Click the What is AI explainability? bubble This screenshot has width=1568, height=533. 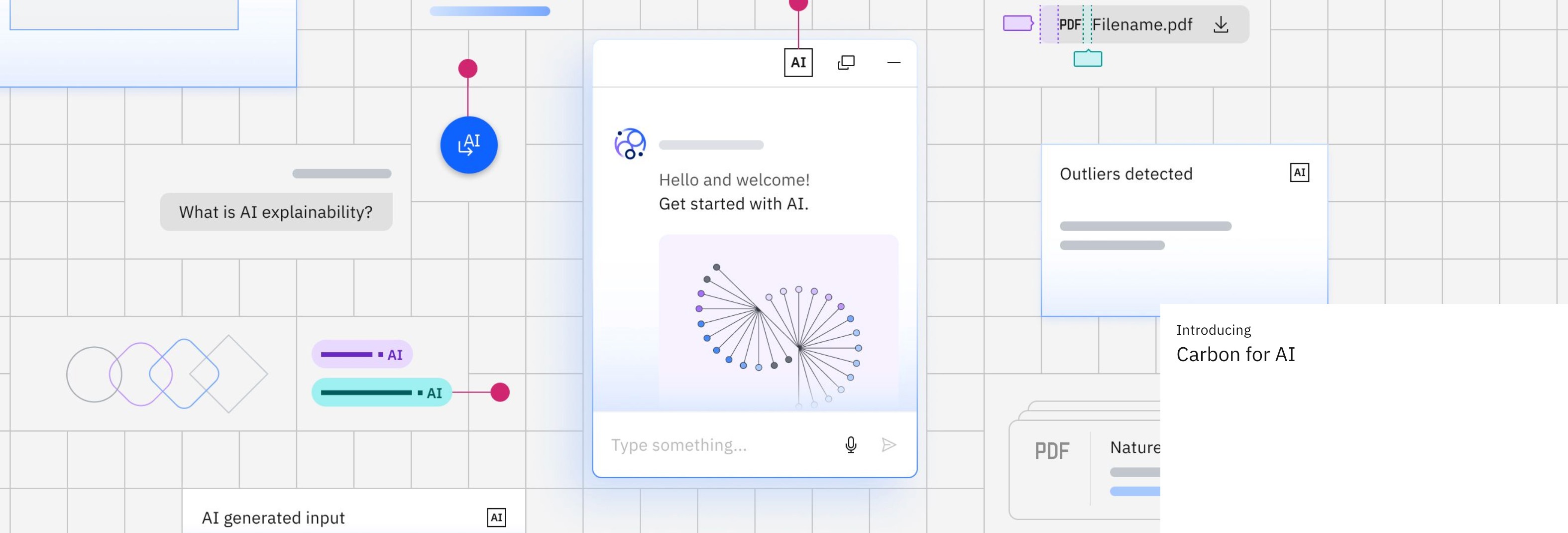(x=276, y=212)
